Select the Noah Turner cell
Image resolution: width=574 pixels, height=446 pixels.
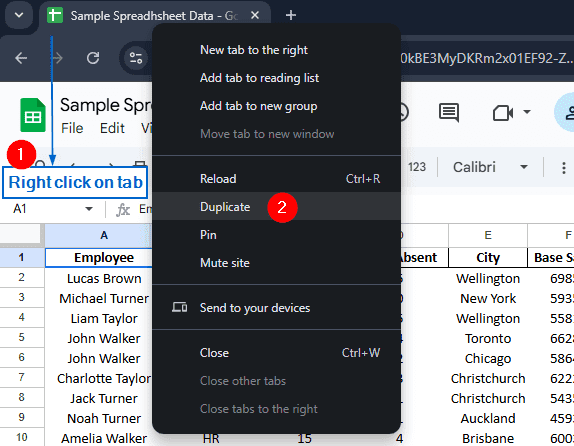pos(98,418)
